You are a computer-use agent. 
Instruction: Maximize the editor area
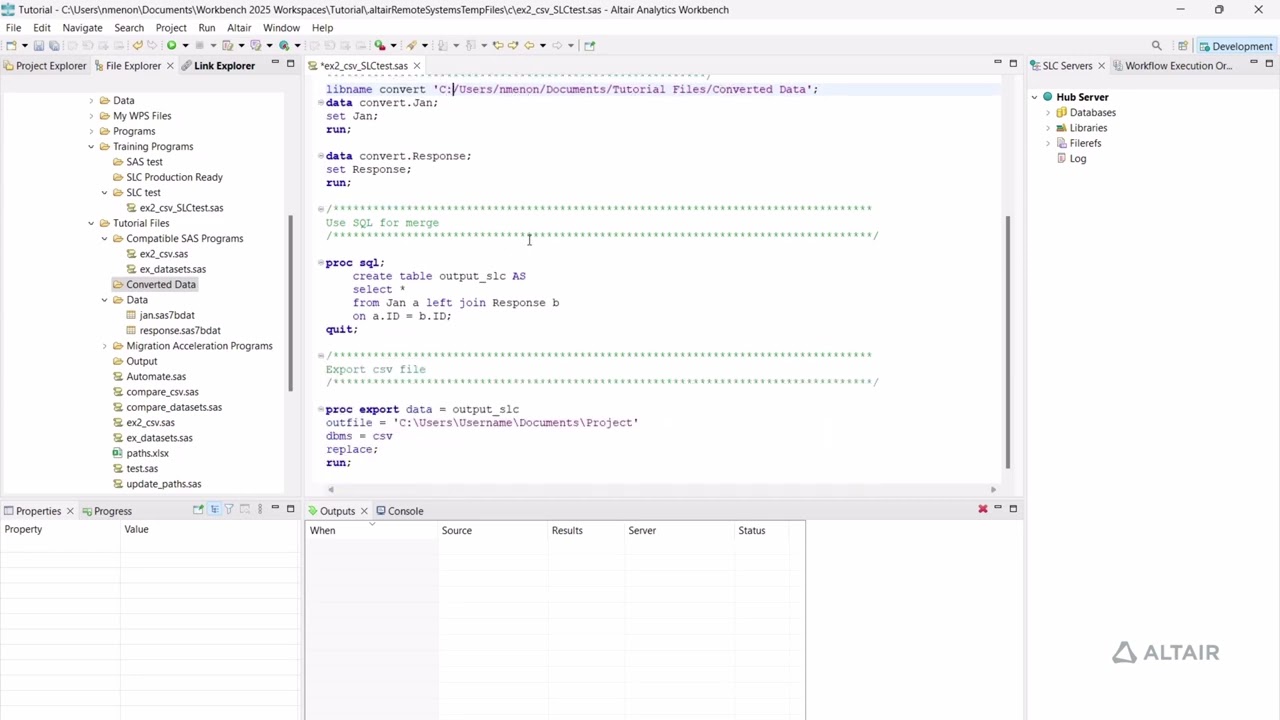[1013, 63]
